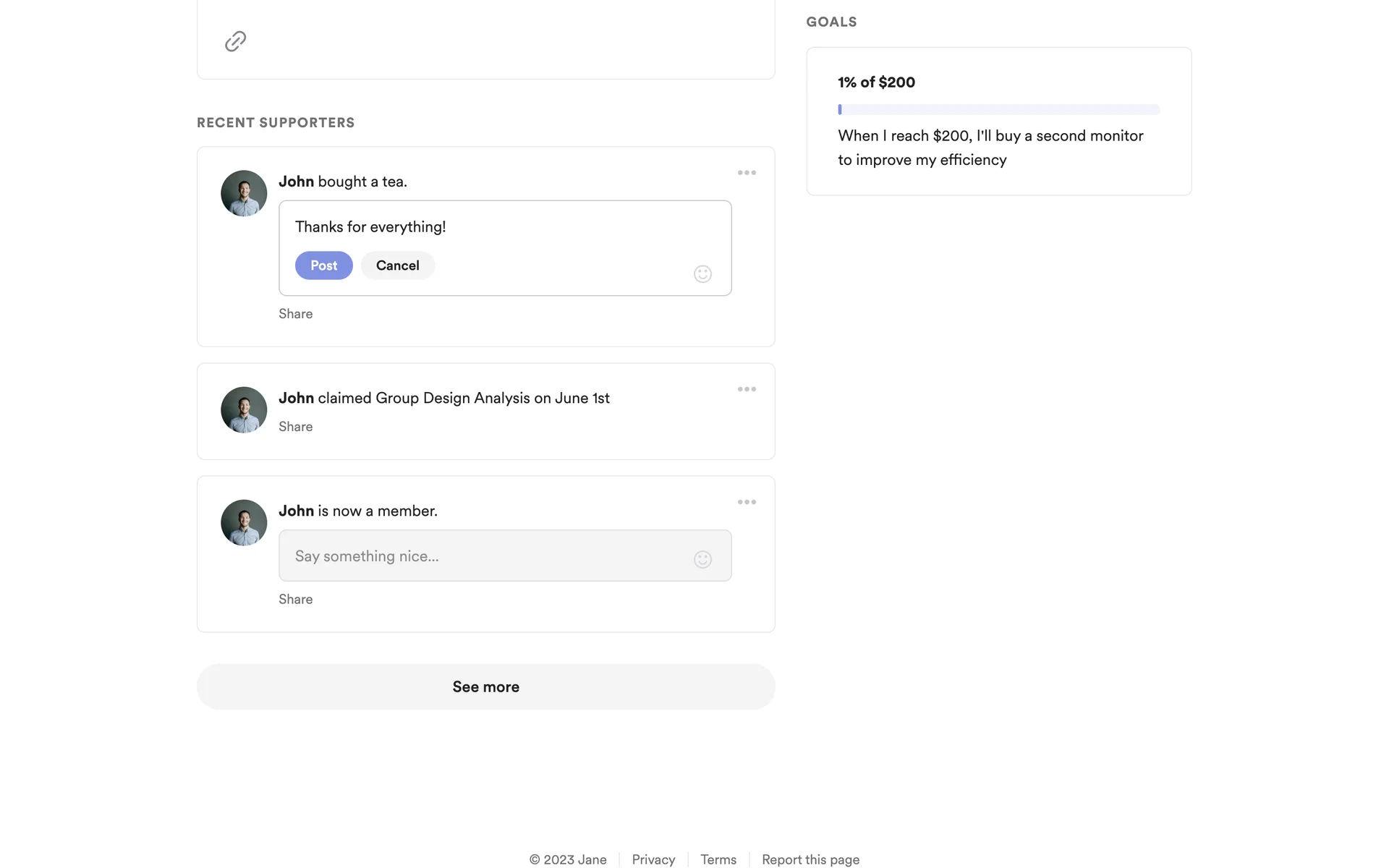Post the Thanks for everything reply
The width and height of the screenshot is (1389, 868).
coord(323,265)
